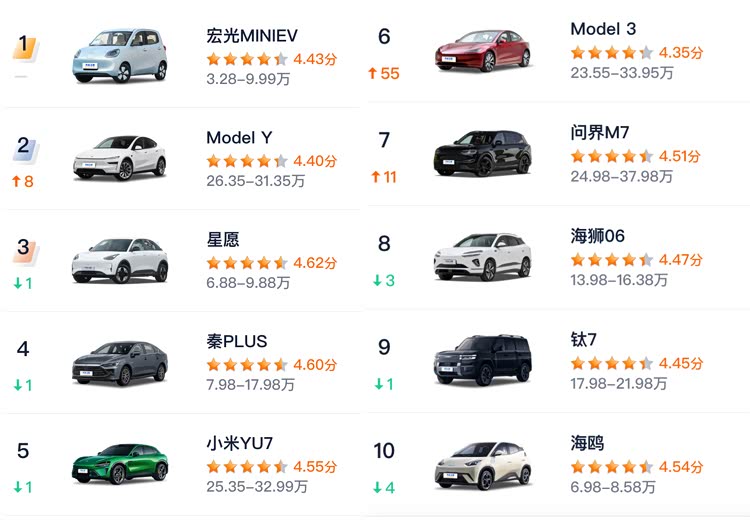Image resolution: width=750 pixels, height=520 pixels.
Task: Click the 秦PLUS model name
Action: coord(237,342)
